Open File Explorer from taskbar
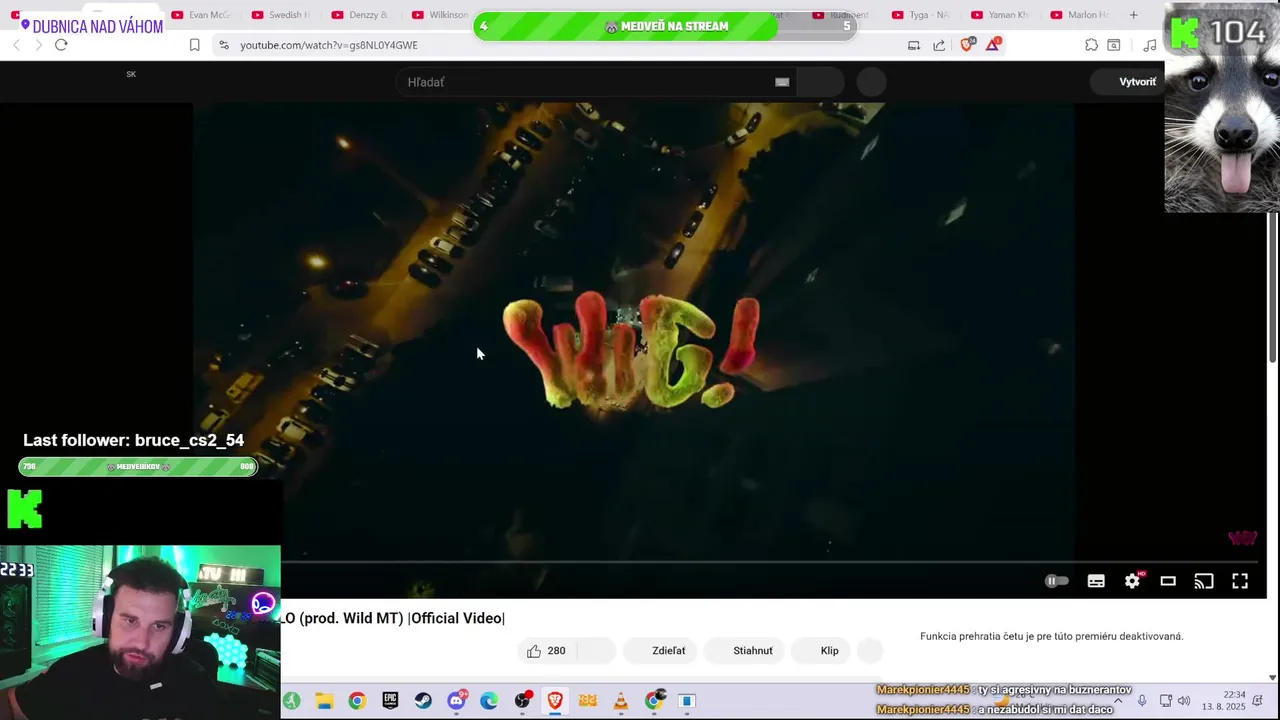 pos(324,701)
